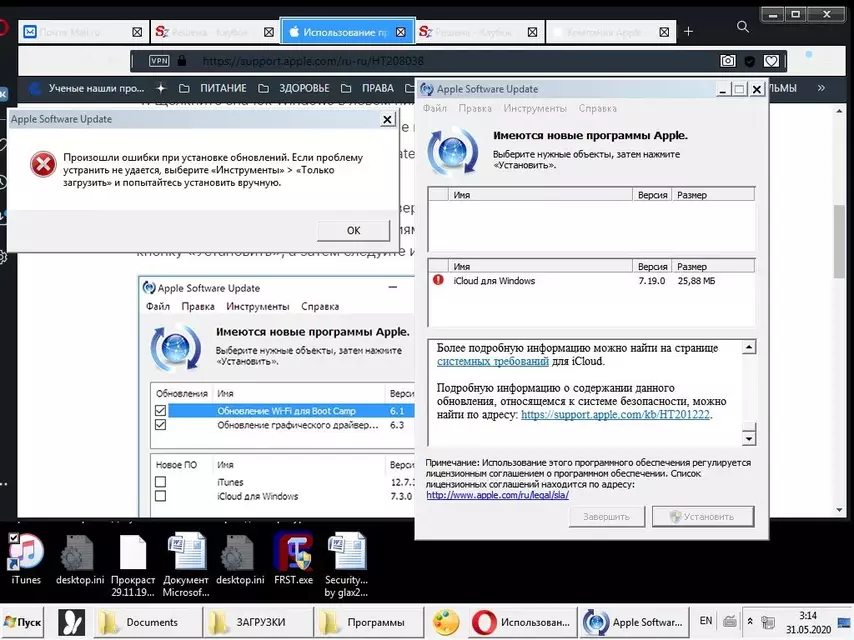Open a new browser tab with plus
Viewport: 854px width, 640px height.
[688, 32]
